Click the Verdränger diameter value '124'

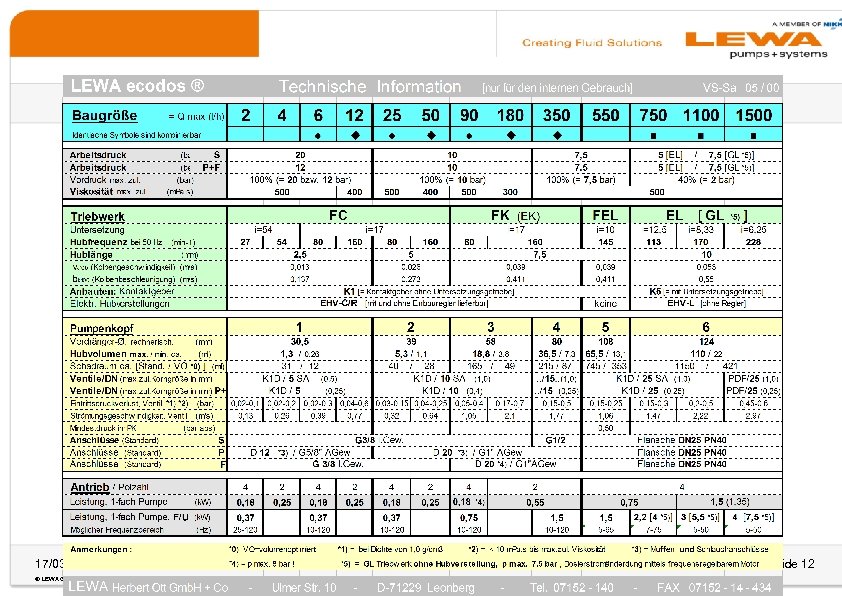[x=706, y=341]
